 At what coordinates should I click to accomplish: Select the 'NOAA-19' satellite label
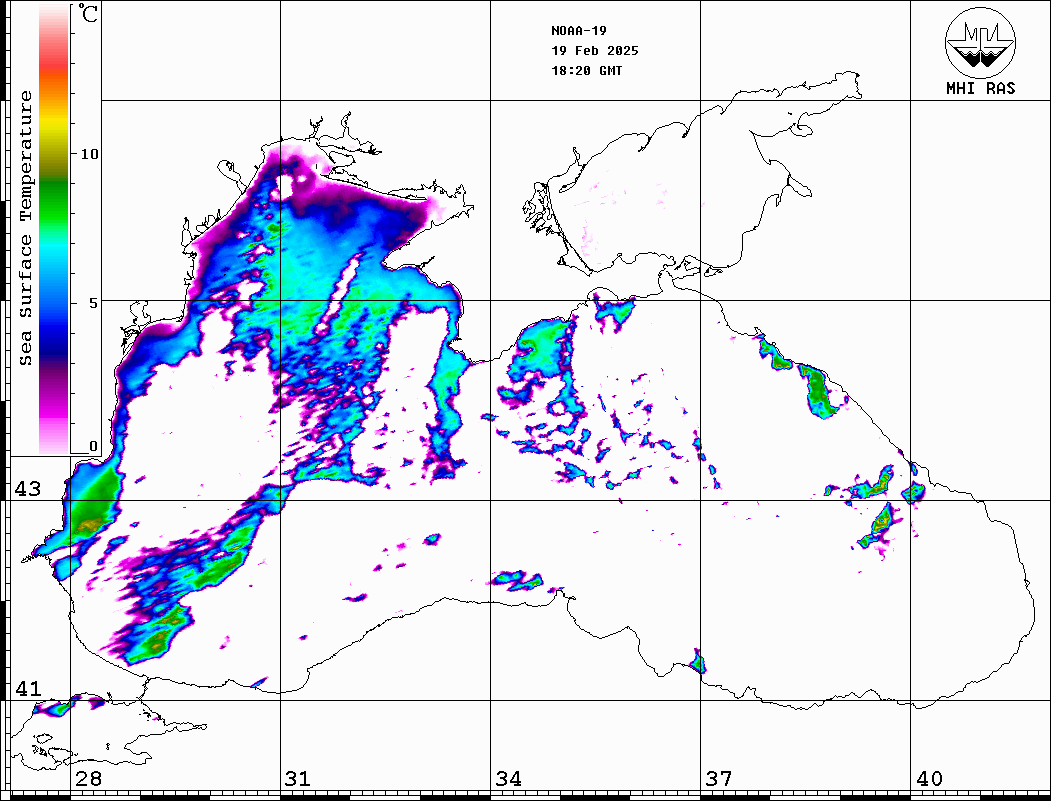[x=579, y=31]
